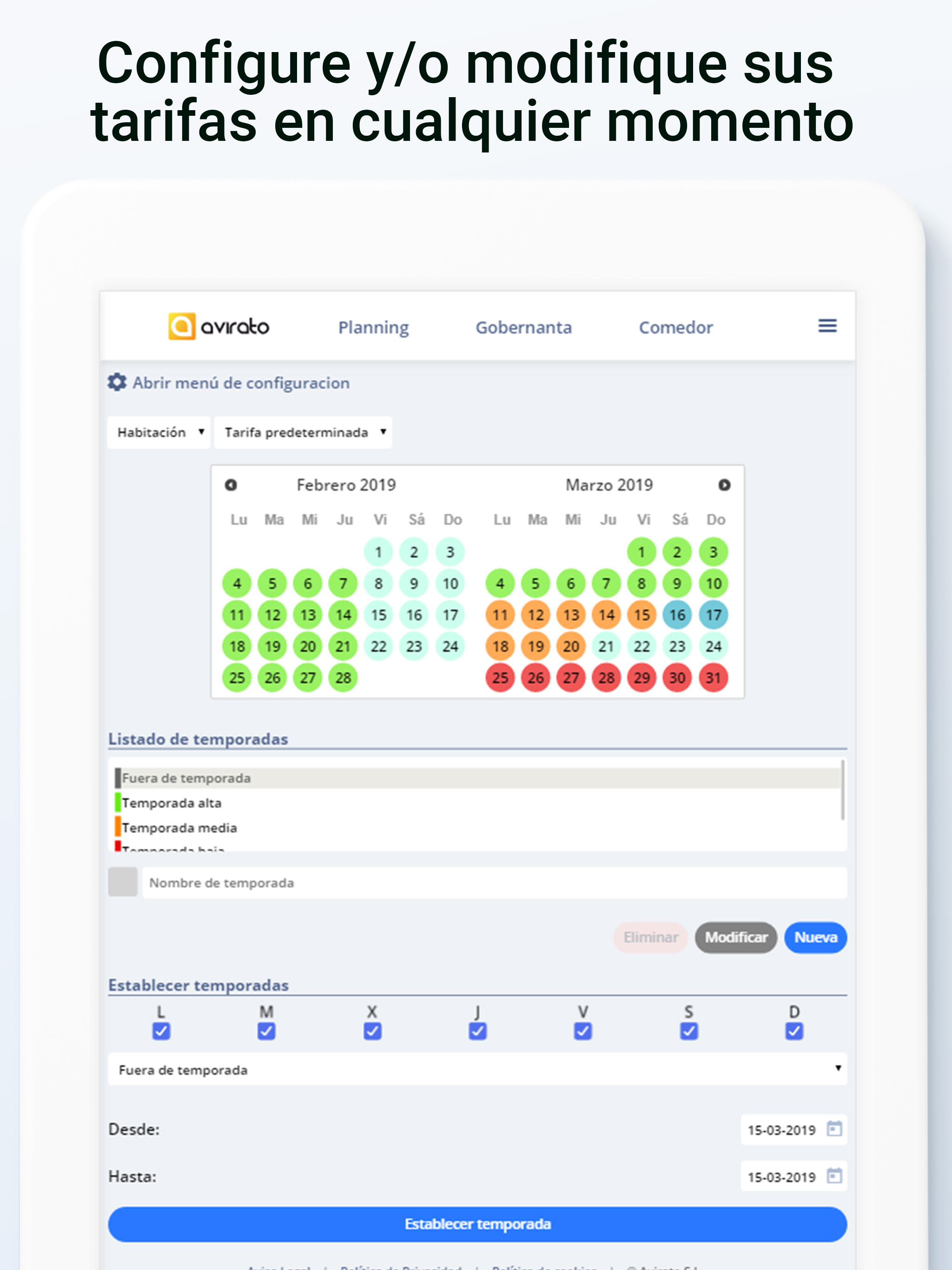952x1270 pixels.
Task: Select March 28 on the calendar
Action: point(606,677)
